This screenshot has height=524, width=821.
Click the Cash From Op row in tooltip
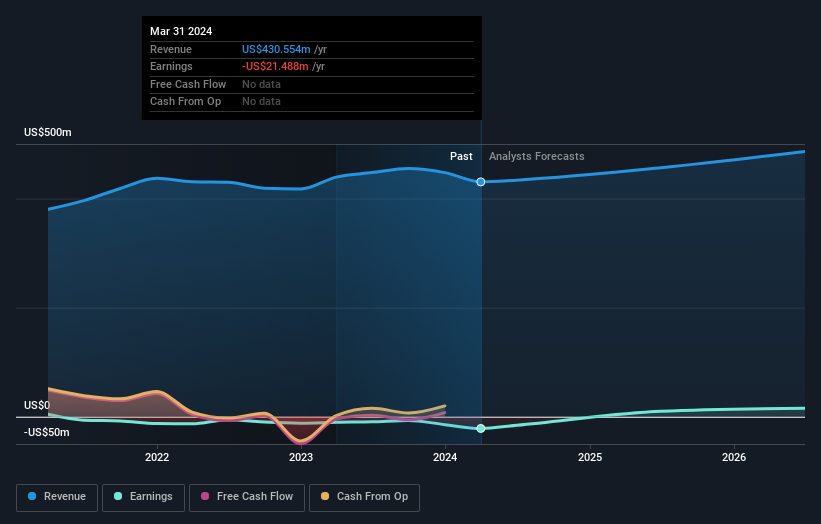312,102
